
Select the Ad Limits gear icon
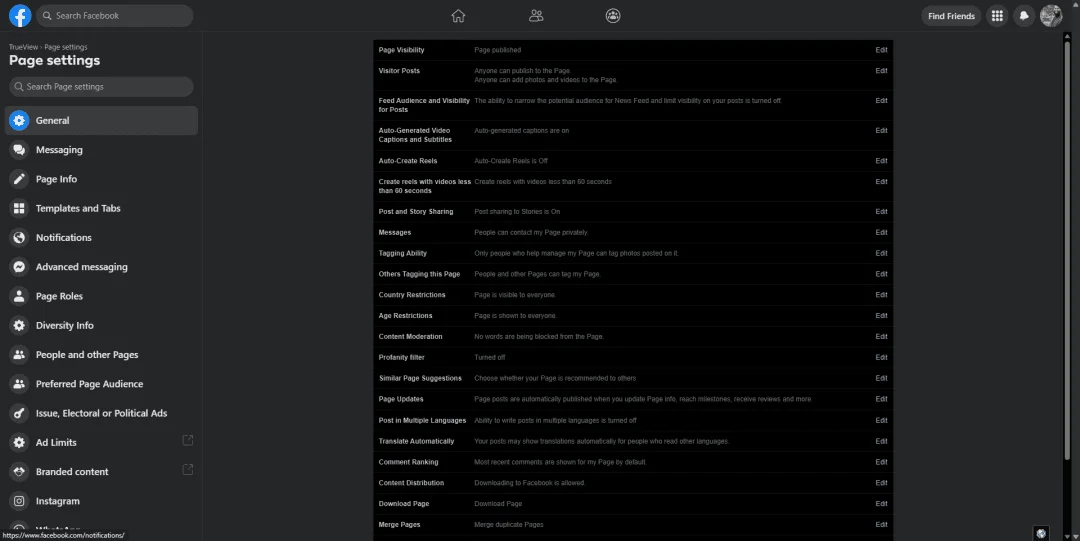[19, 442]
